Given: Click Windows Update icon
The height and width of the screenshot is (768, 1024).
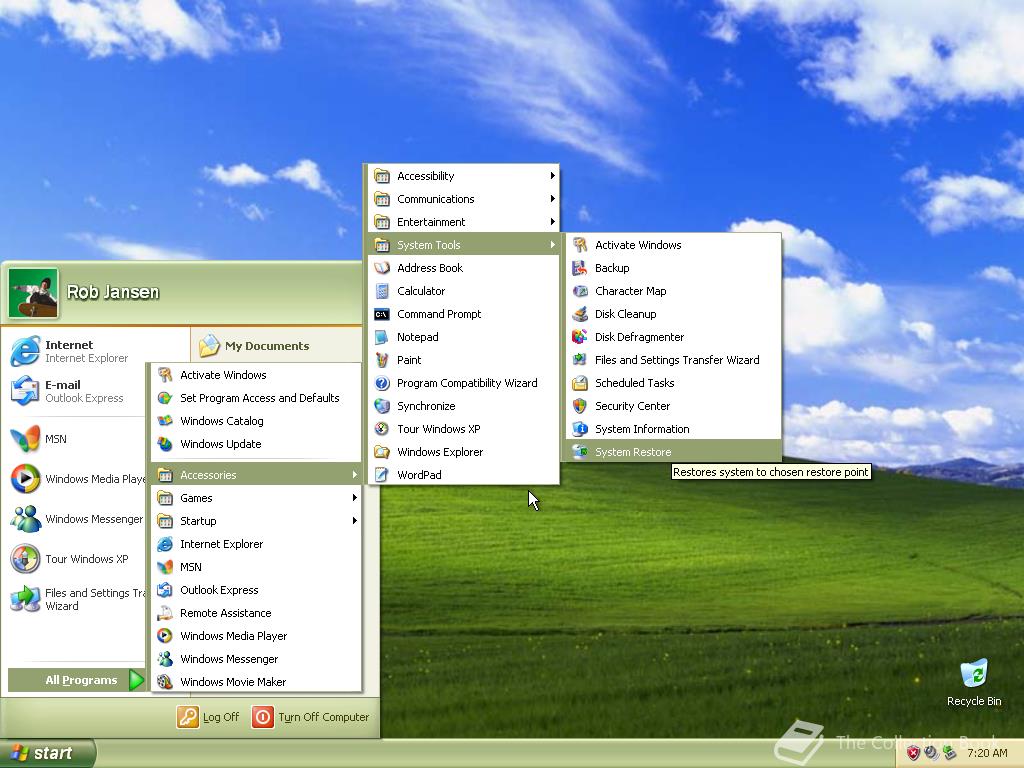Looking at the screenshot, I should coord(165,444).
